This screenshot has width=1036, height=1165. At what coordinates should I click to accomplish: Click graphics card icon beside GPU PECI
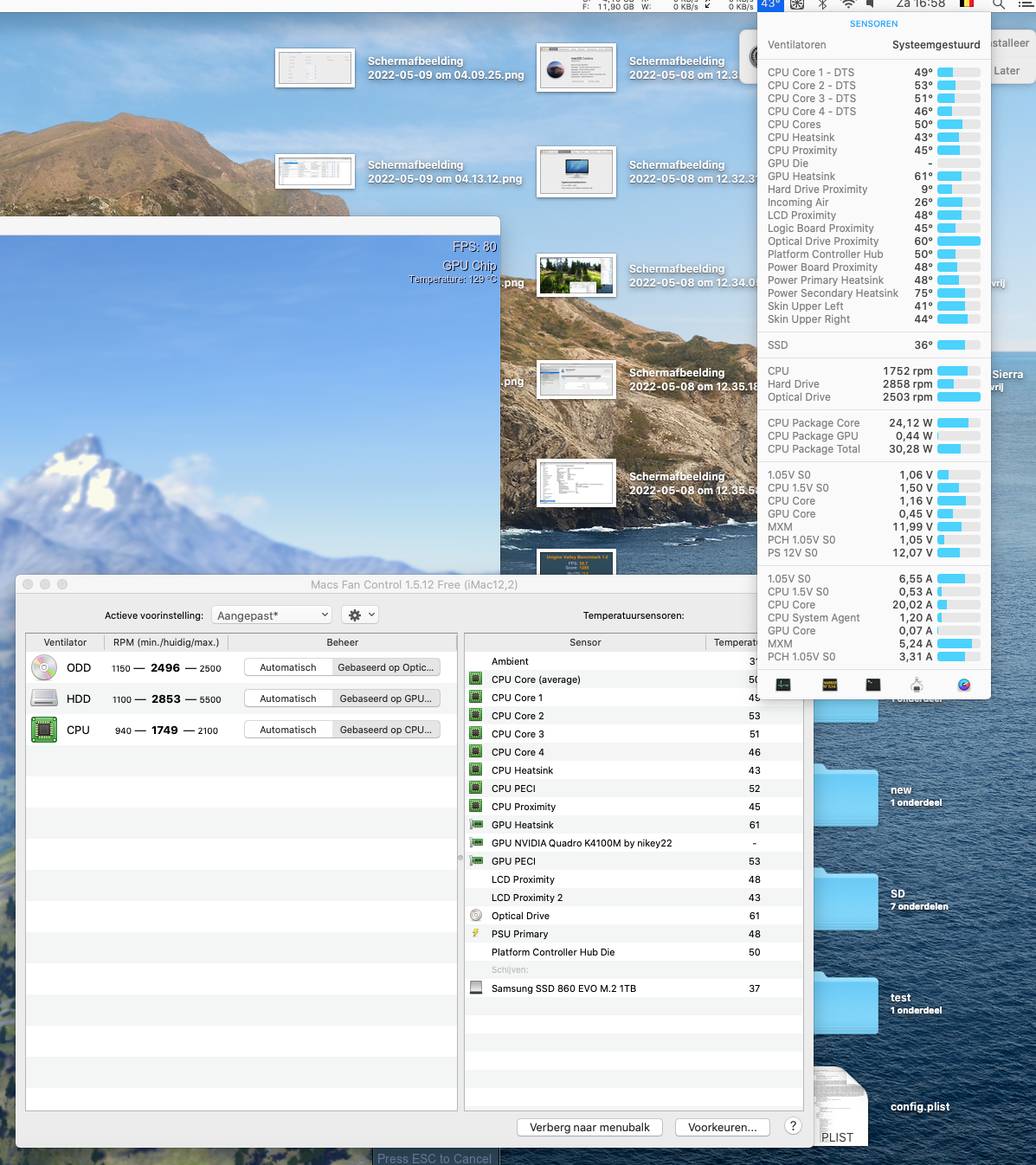476,861
